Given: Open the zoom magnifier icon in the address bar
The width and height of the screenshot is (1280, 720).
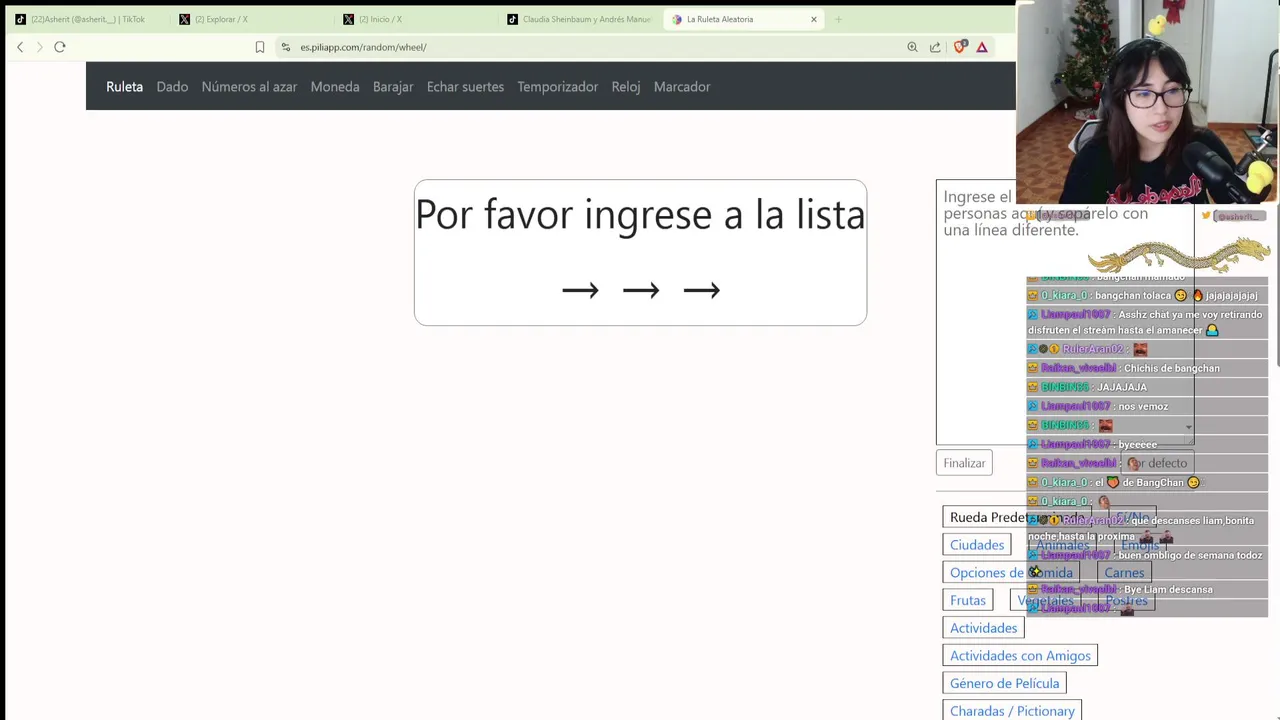Looking at the screenshot, I should point(912,47).
